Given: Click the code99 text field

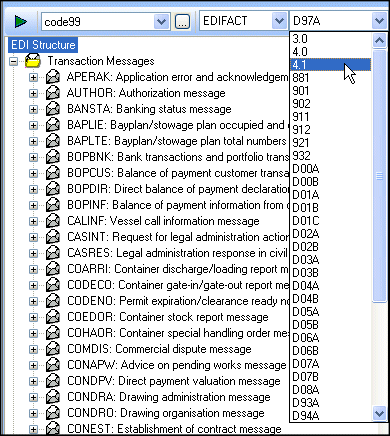Looking at the screenshot, I should pyautogui.click(x=98, y=22).
